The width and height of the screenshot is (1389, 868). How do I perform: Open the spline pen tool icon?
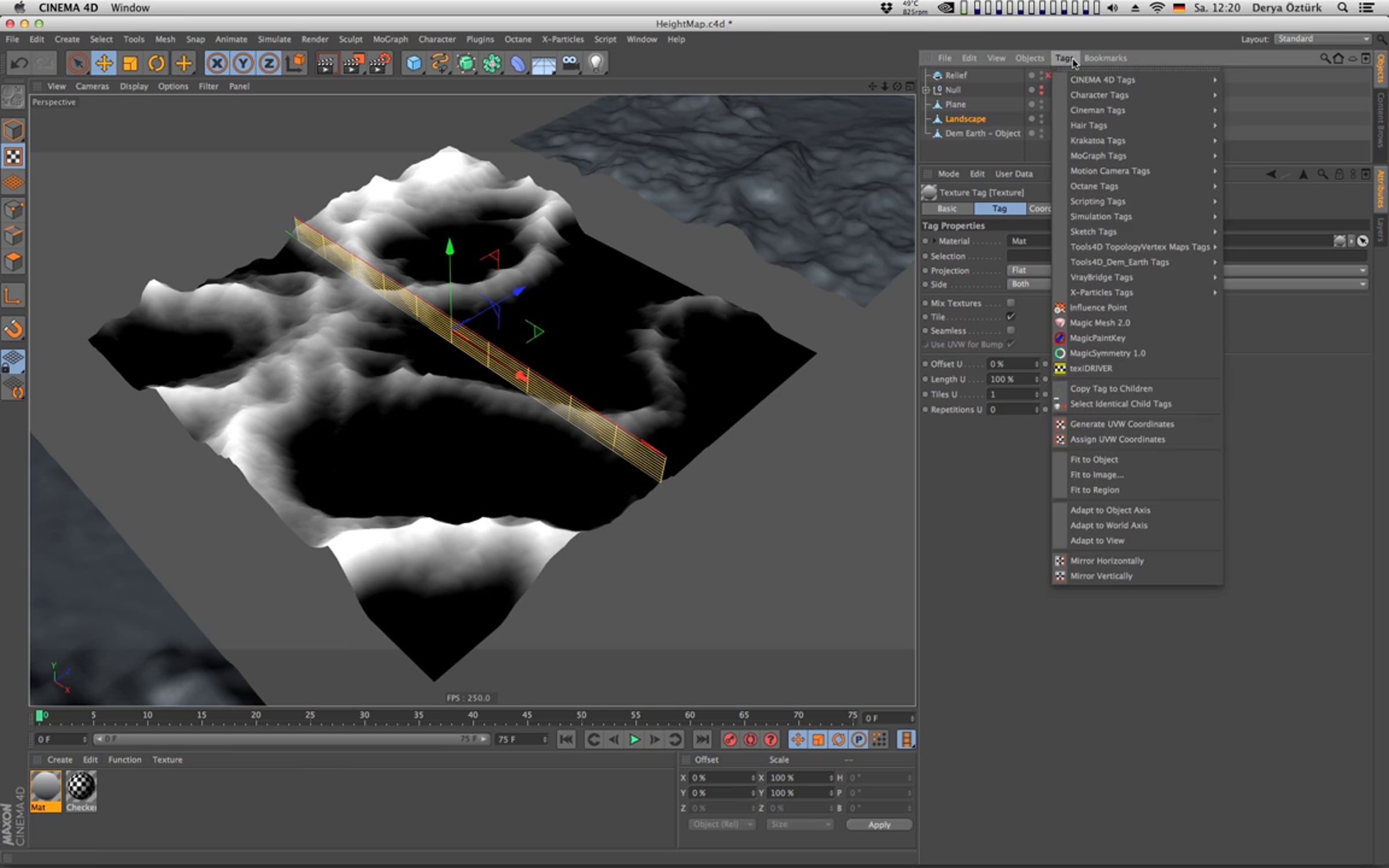click(440, 63)
